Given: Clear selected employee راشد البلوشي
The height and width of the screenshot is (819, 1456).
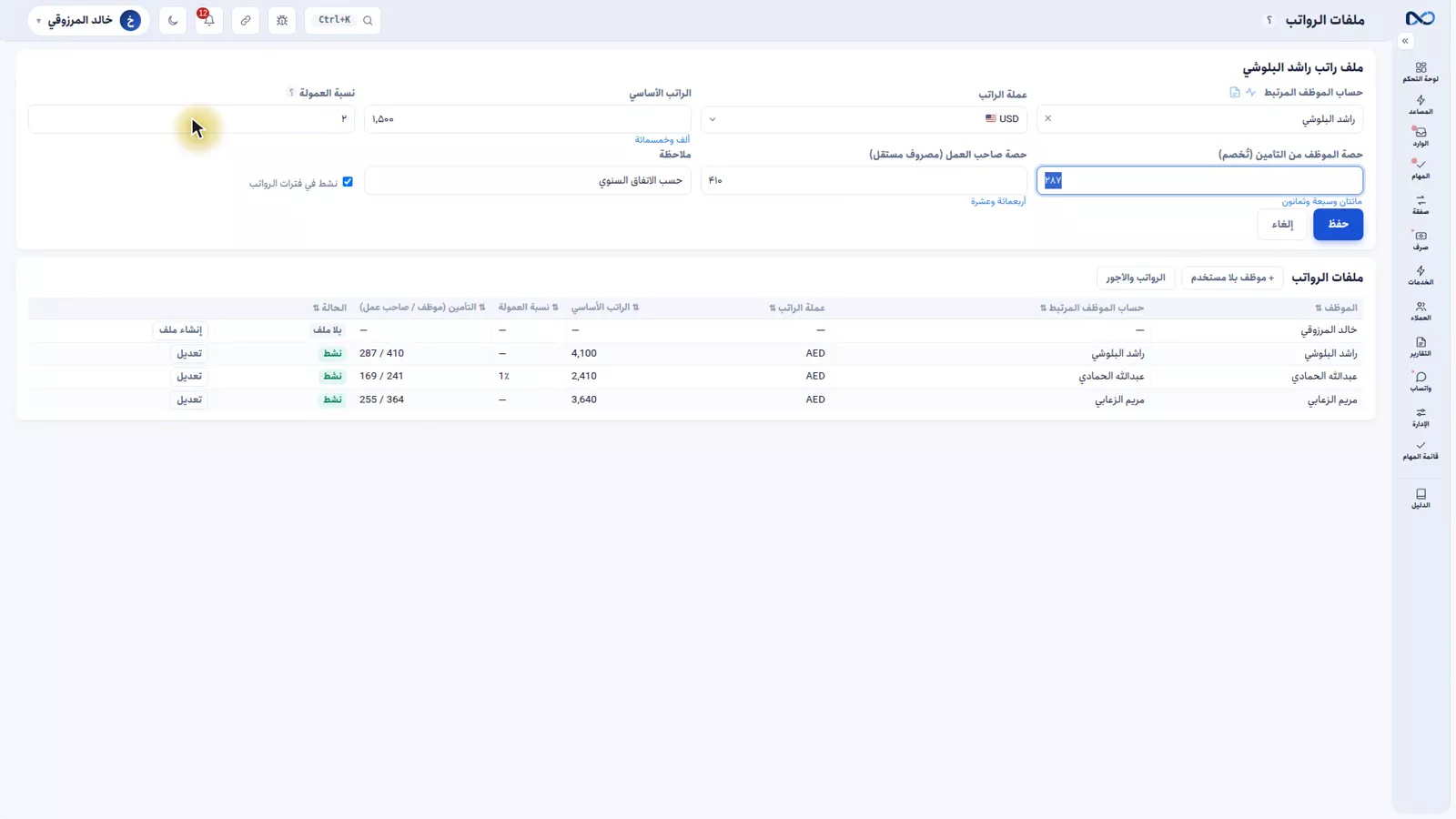Looking at the screenshot, I should coord(1047,118).
